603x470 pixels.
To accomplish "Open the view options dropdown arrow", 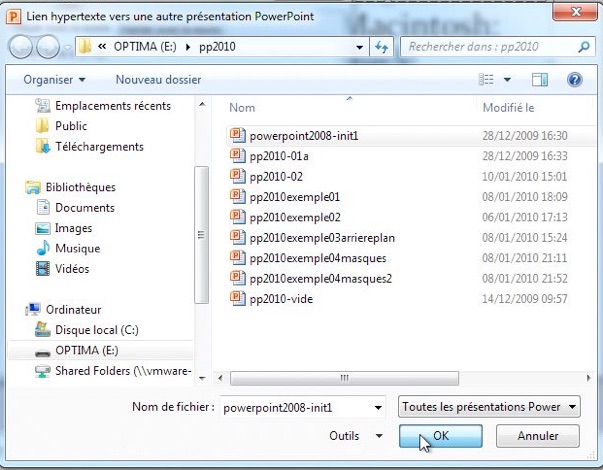I will click(x=507, y=80).
